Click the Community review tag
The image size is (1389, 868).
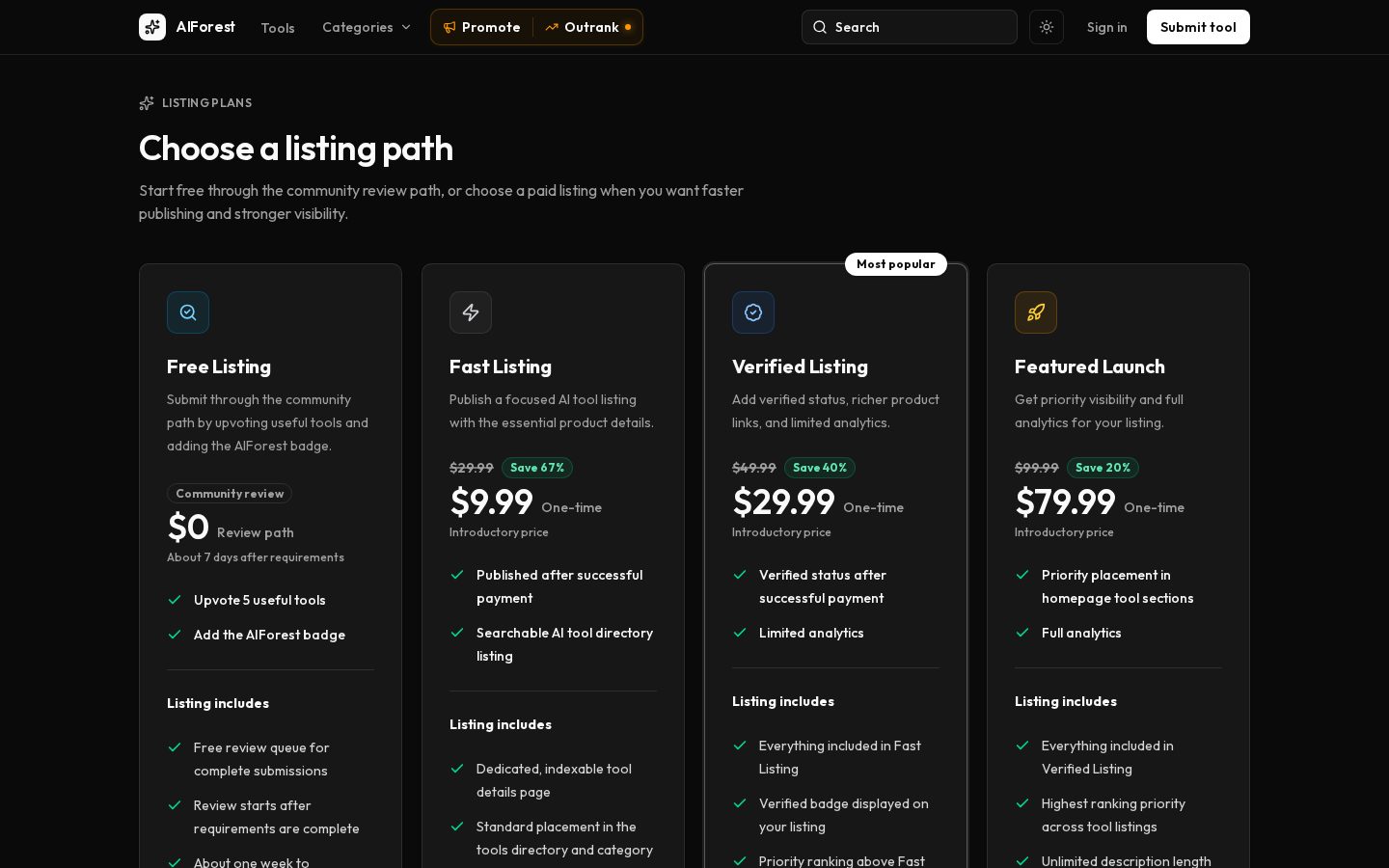[x=230, y=493]
